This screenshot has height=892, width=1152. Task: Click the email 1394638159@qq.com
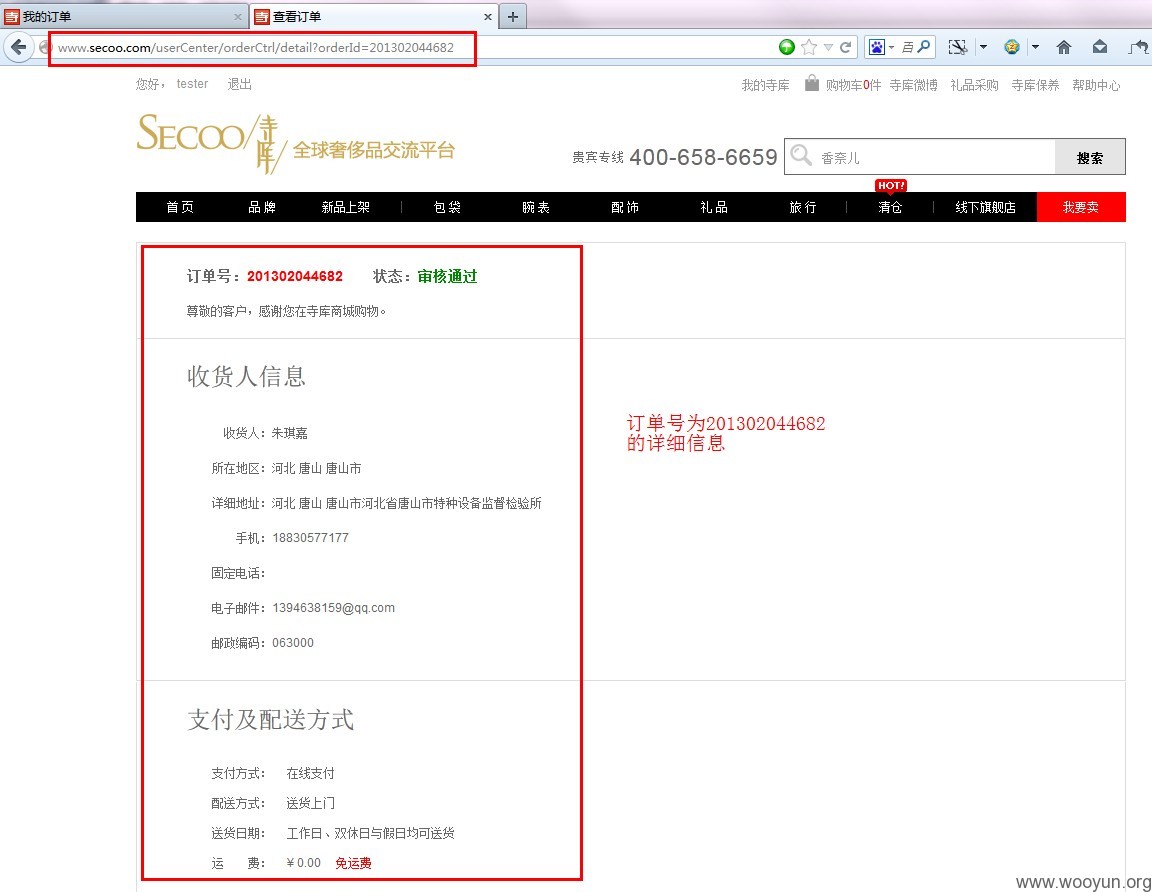[x=334, y=608]
